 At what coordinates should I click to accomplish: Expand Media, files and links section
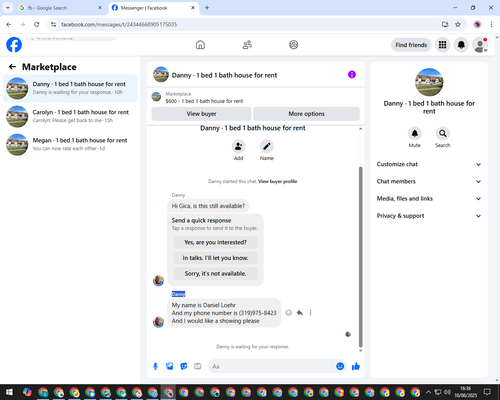429,199
